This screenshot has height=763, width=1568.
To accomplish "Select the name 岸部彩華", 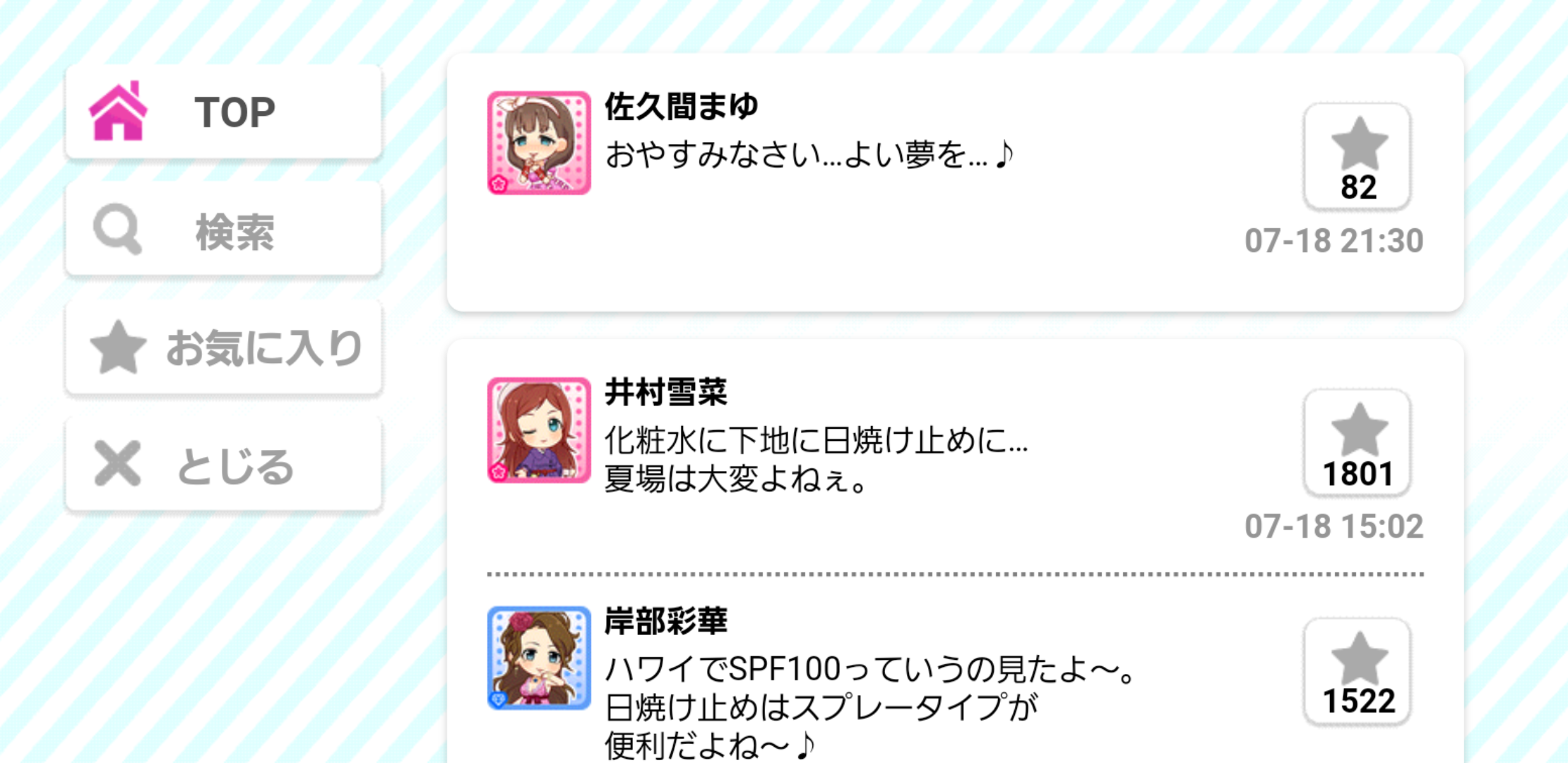I will (x=665, y=621).
